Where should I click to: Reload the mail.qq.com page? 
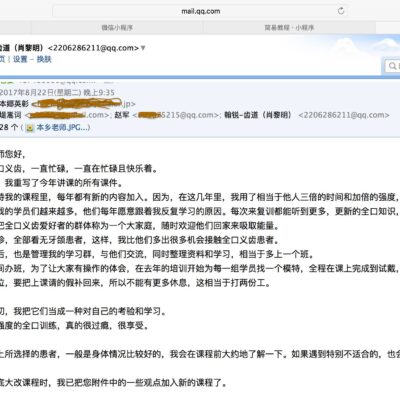pyautogui.click(x=341, y=11)
